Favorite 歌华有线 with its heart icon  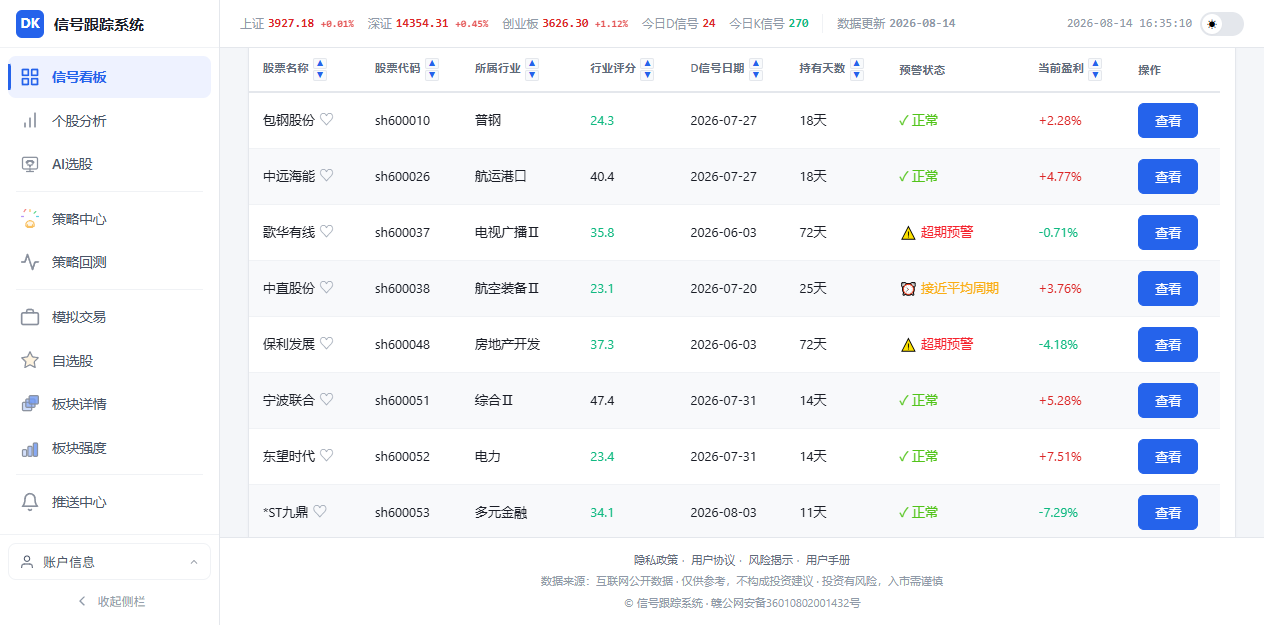coord(326,232)
